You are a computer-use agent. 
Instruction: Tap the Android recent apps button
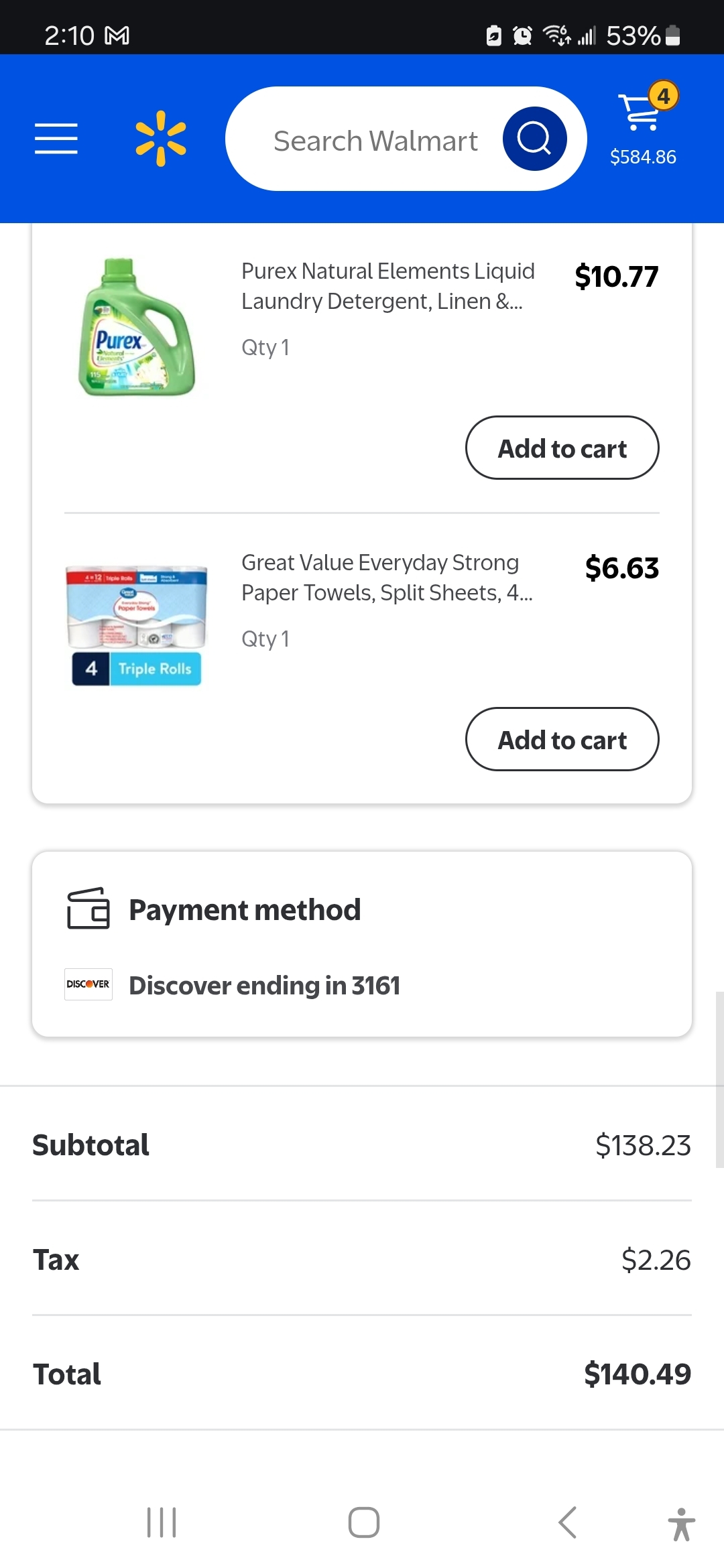coord(162,1522)
